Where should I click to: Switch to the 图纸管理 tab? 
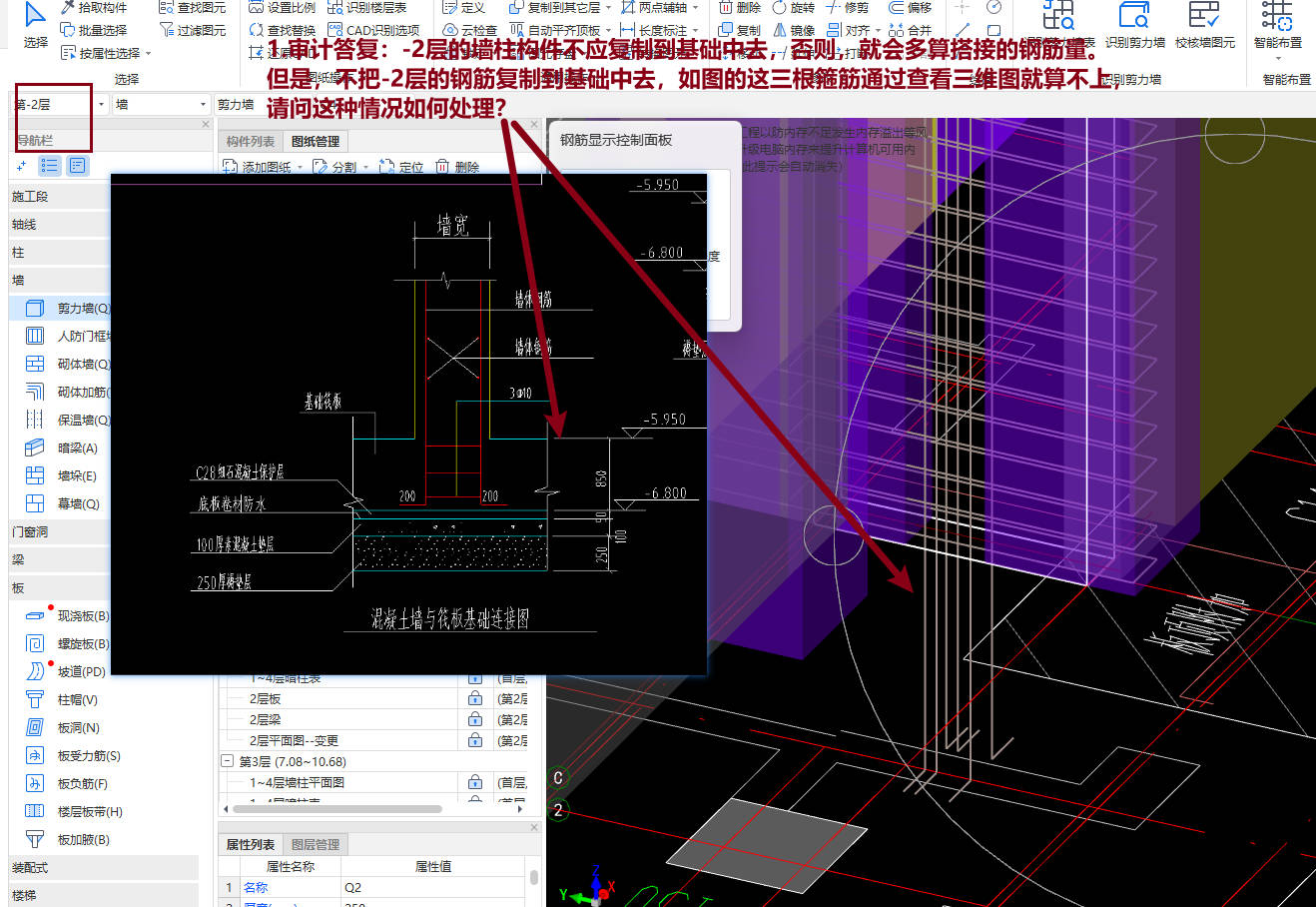pyautogui.click(x=316, y=141)
